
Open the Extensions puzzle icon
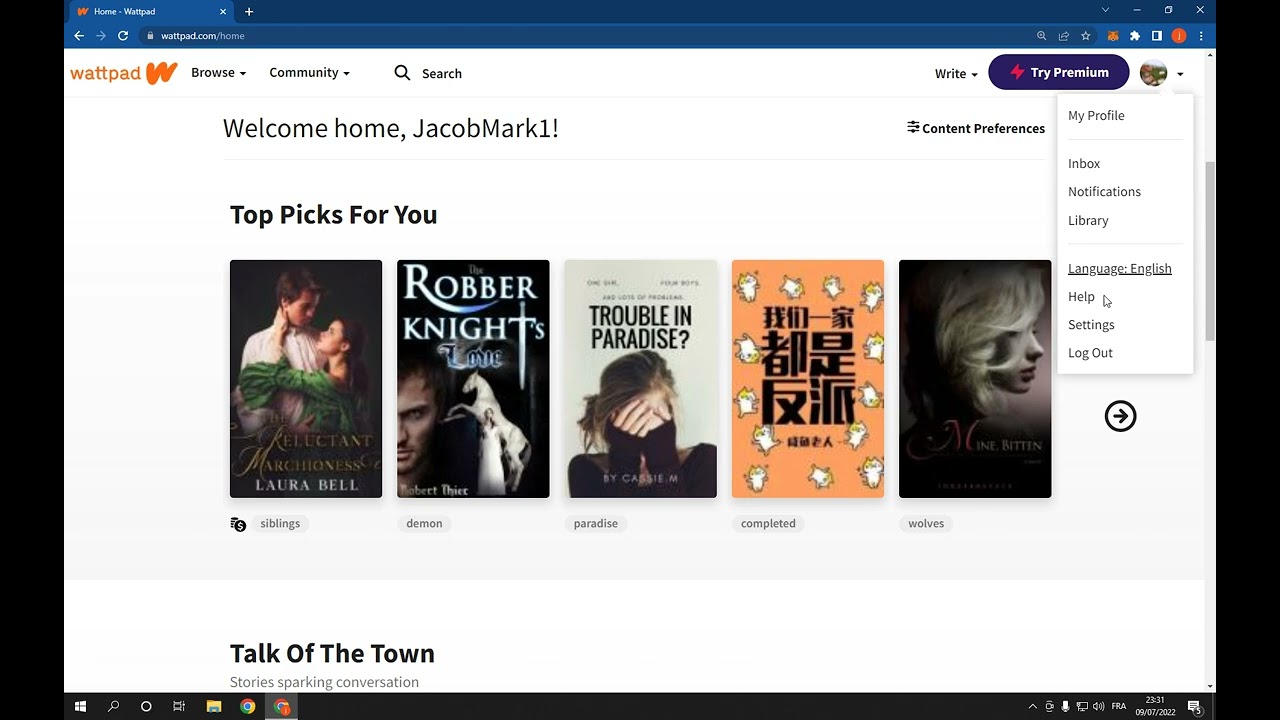click(1135, 36)
